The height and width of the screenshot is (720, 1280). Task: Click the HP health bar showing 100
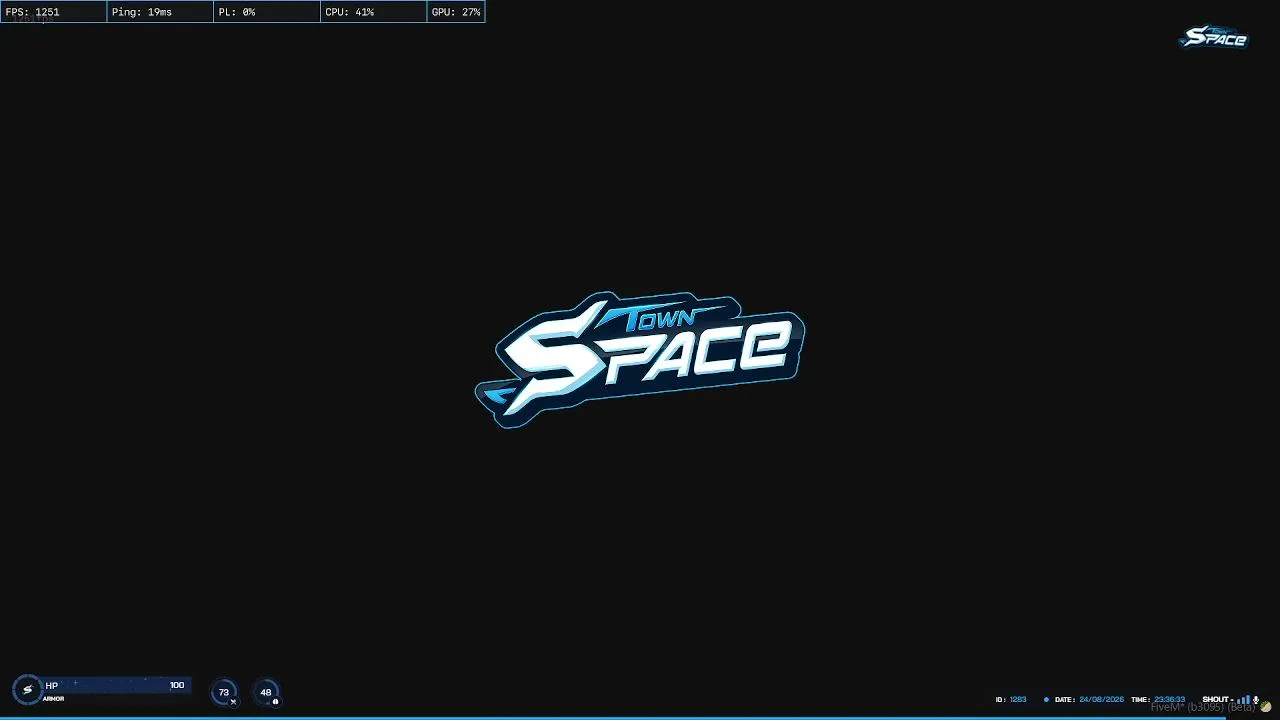[x=115, y=685]
